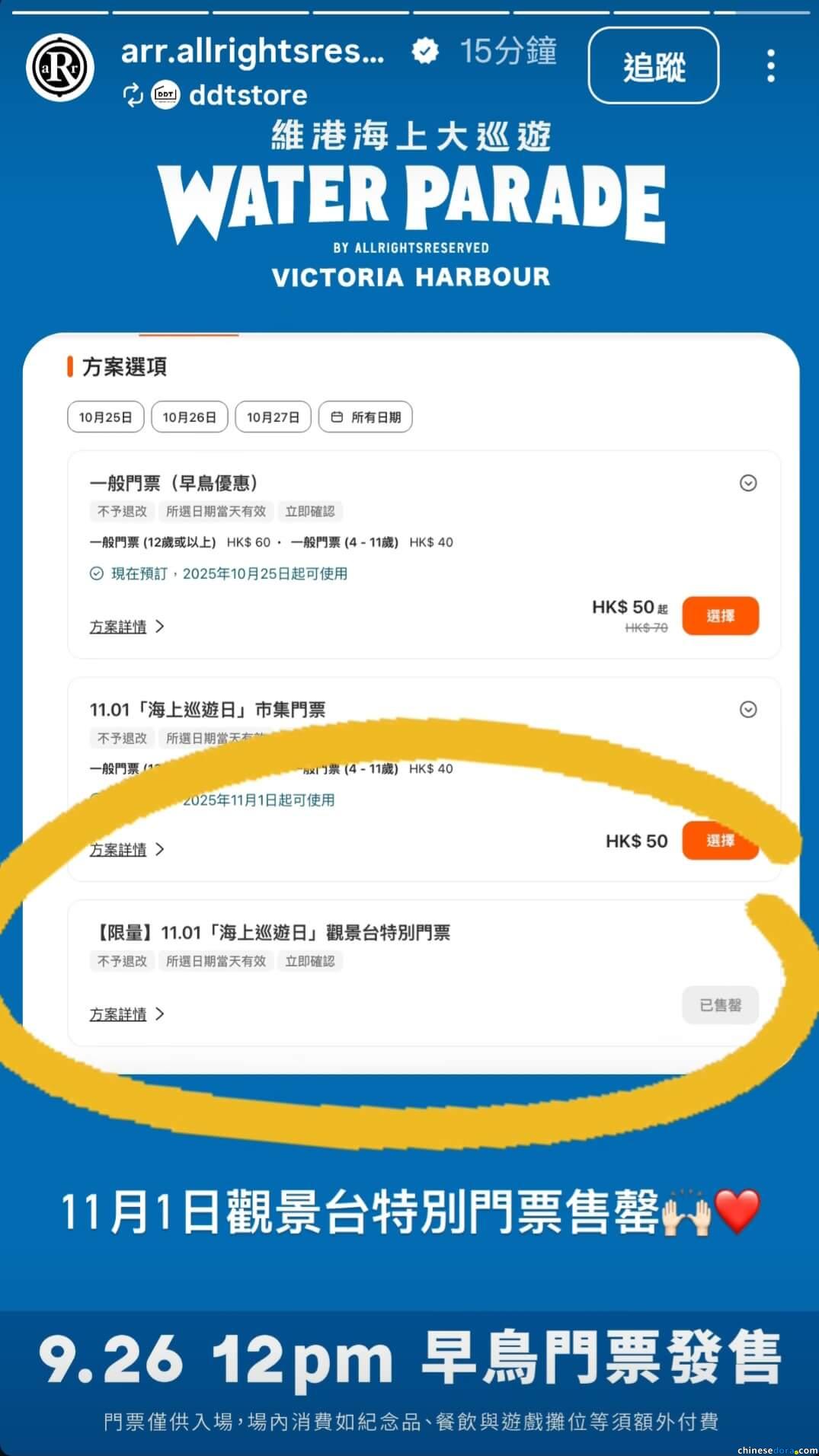Open the ddtstore reposted account link
The image size is (819, 1456).
(x=248, y=95)
